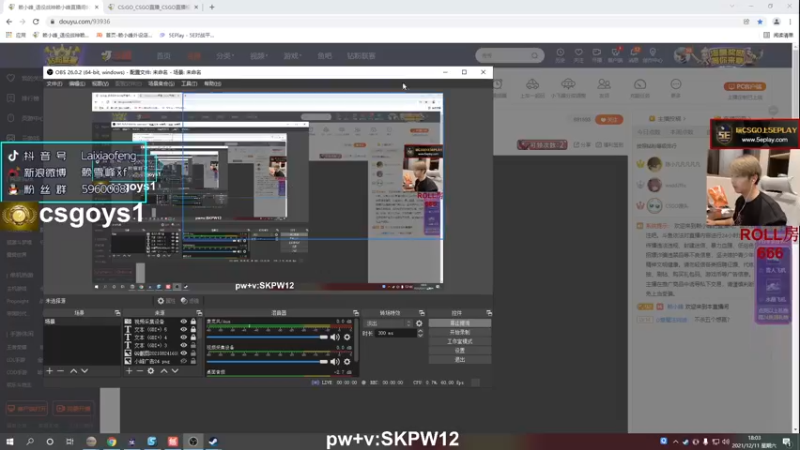Image resolution: width=800 pixels, height=450 pixels.
Task: Open the Tools menu in OBS
Action: [x=189, y=84]
